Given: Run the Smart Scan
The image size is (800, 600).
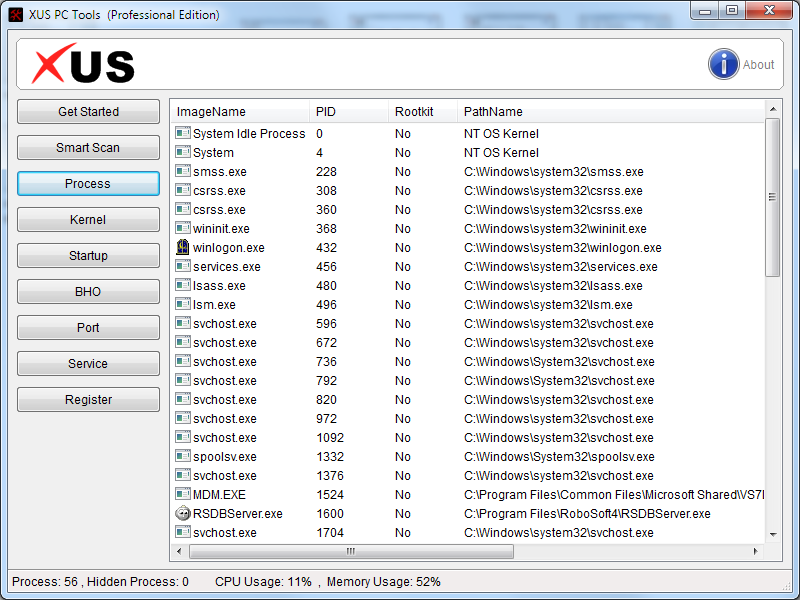Looking at the screenshot, I should (88, 148).
